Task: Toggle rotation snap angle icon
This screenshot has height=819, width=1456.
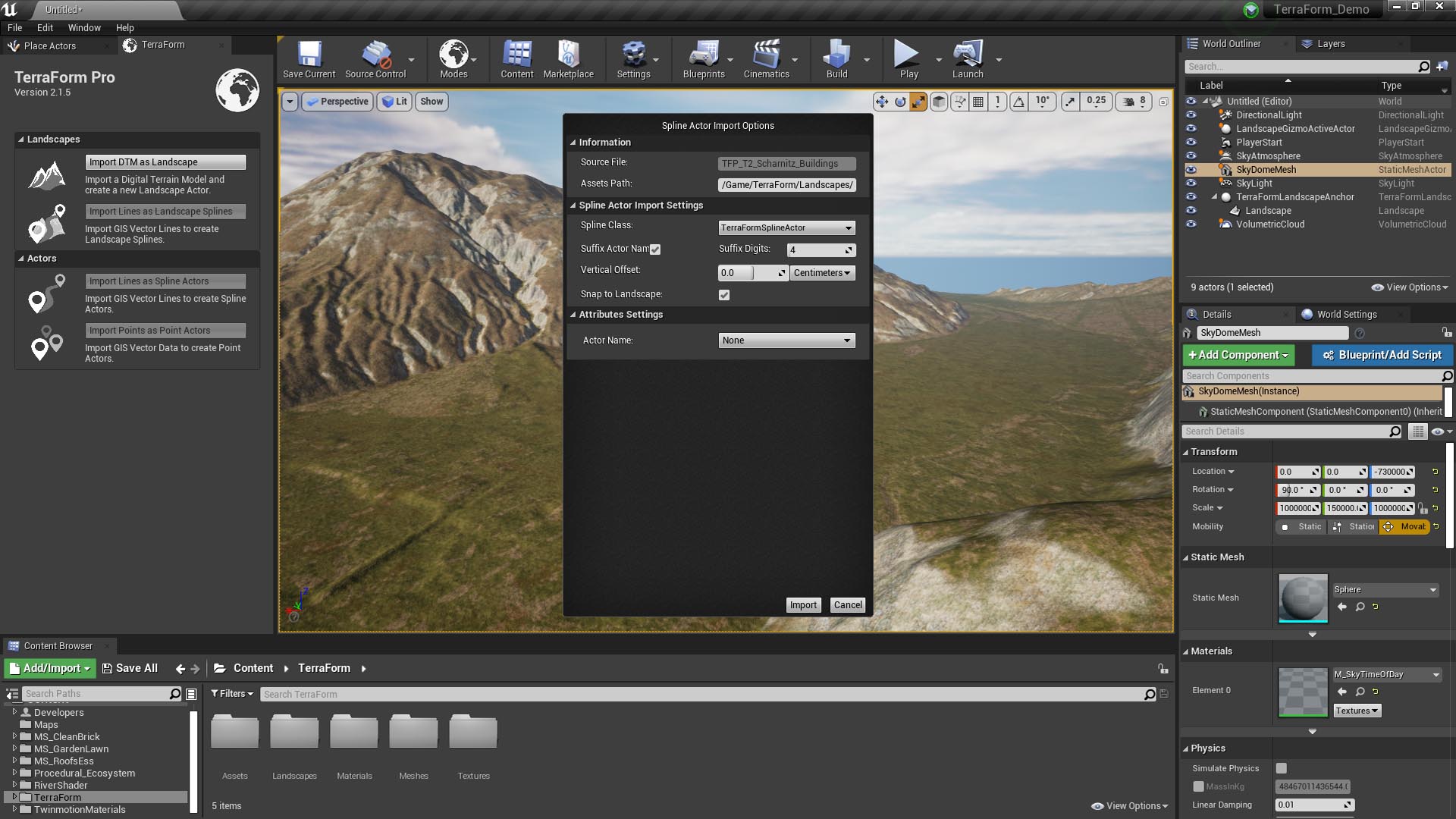Action: (x=1019, y=102)
